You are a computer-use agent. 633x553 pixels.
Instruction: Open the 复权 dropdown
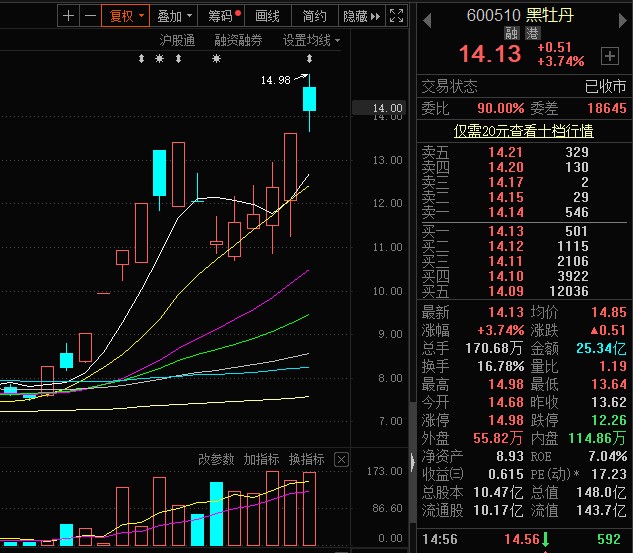point(126,16)
